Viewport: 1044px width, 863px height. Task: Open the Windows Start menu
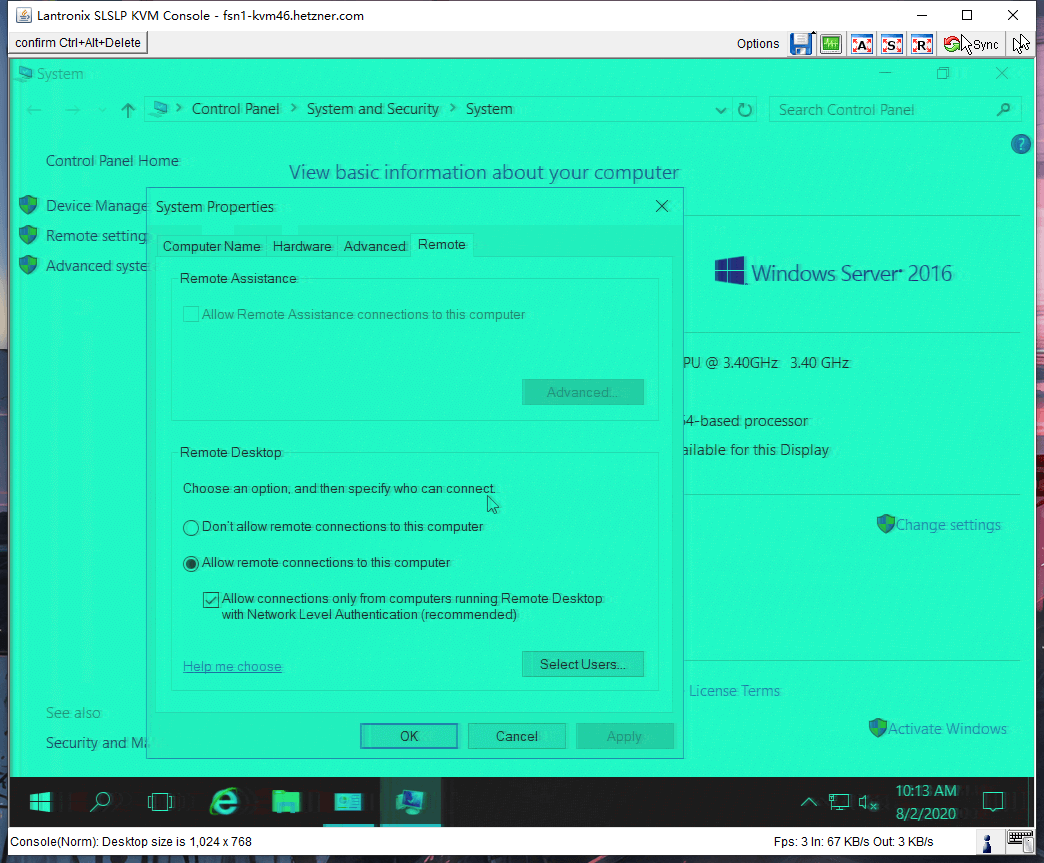pyautogui.click(x=41, y=801)
